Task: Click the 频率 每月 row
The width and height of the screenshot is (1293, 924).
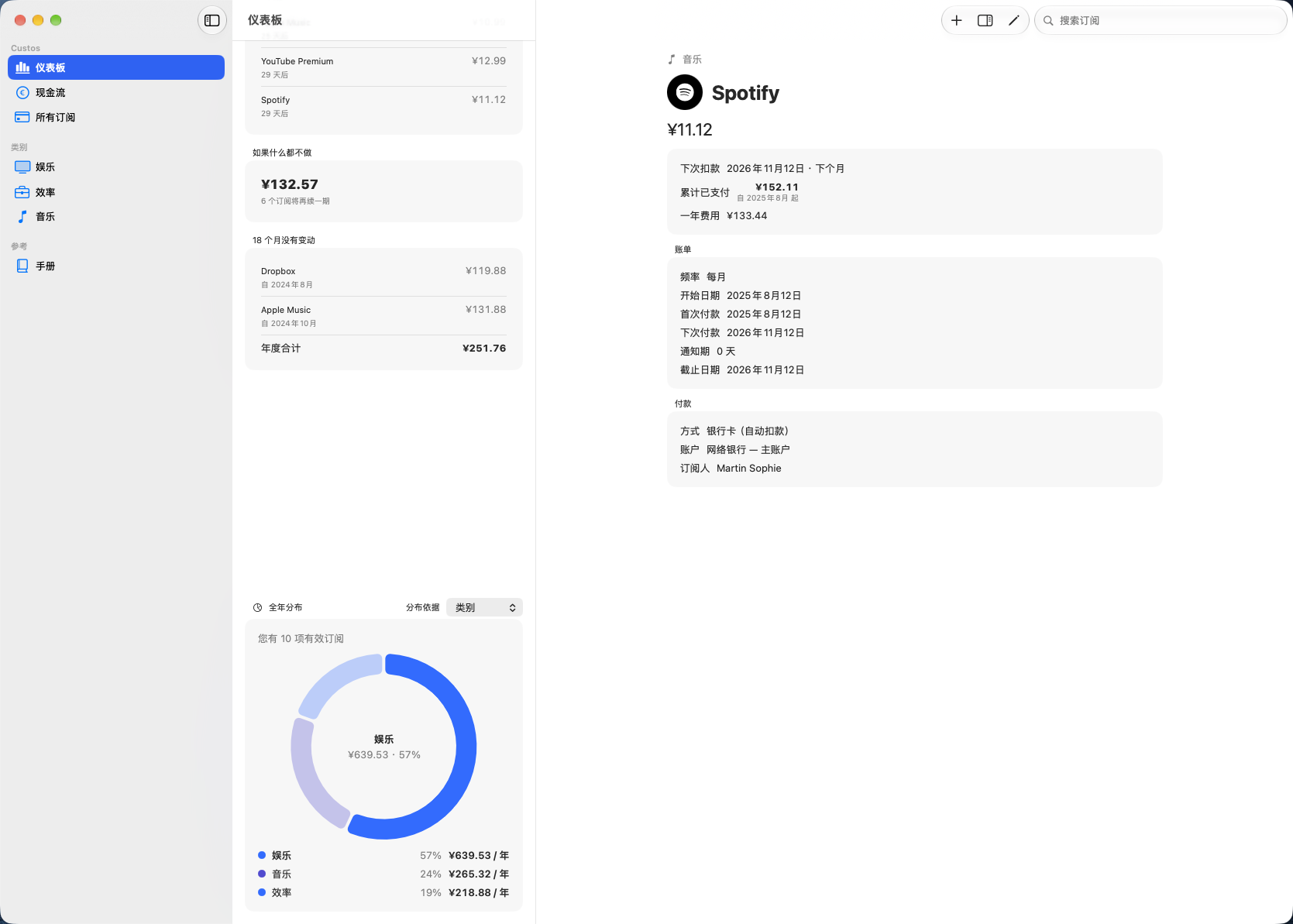Action: 703,277
